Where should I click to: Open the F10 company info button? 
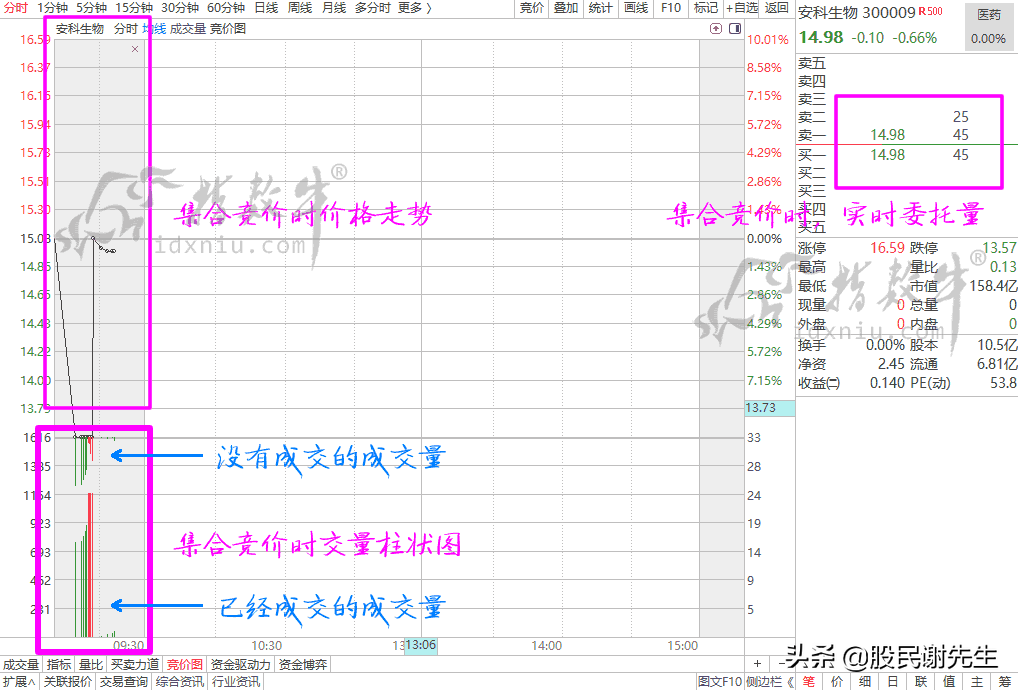(x=671, y=8)
